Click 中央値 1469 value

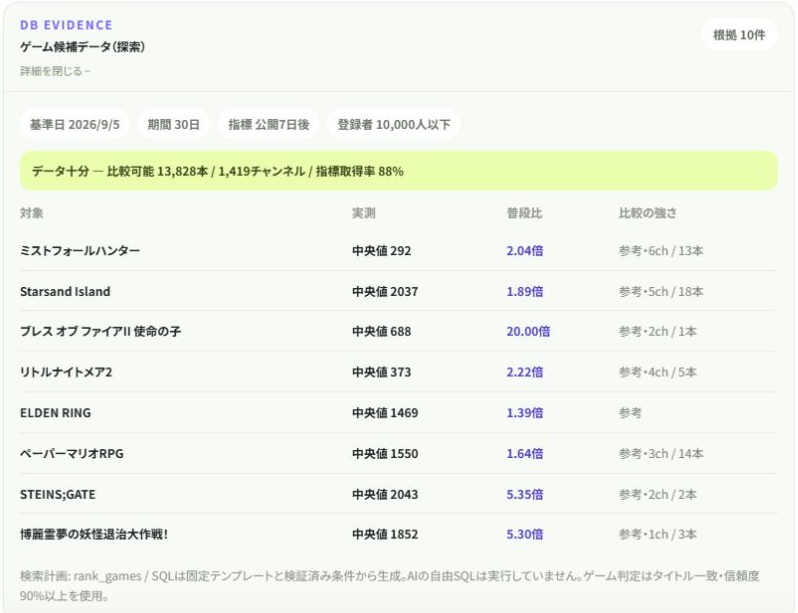(x=385, y=413)
